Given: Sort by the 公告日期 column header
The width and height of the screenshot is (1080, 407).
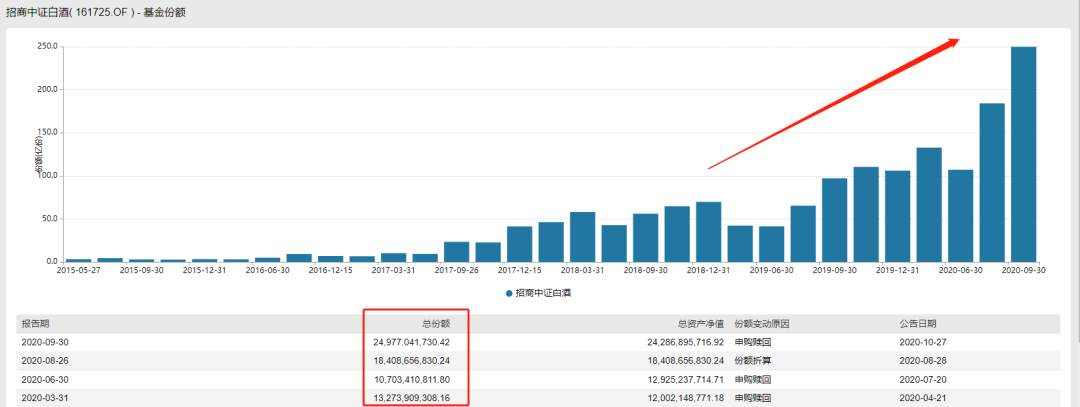Looking at the screenshot, I should coord(917,324).
